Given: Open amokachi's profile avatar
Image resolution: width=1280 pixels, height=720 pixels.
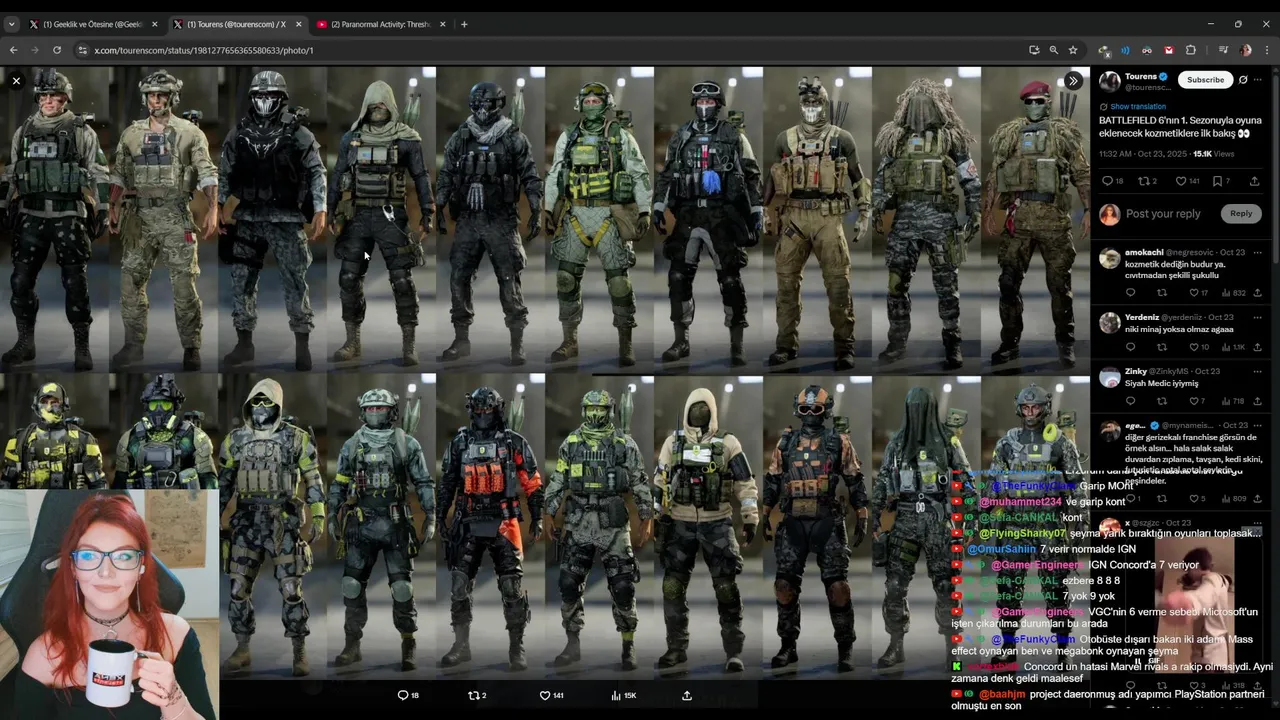Looking at the screenshot, I should tap(1110, 259).
